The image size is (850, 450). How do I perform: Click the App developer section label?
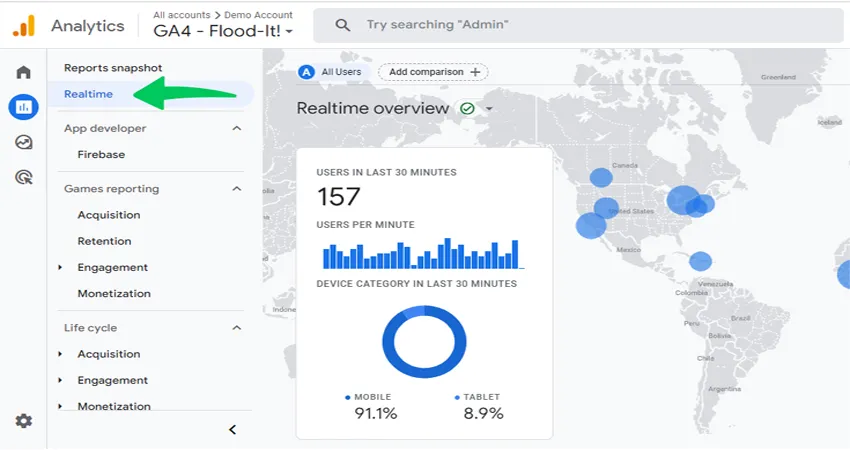(x=105, y=128)
